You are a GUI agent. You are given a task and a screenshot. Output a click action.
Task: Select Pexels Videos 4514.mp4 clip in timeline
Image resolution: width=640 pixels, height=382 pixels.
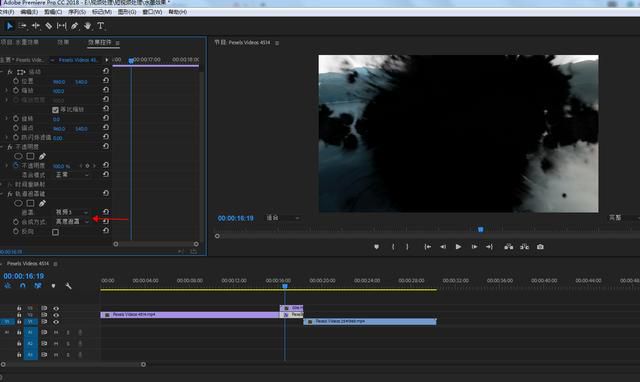[190, 315]
